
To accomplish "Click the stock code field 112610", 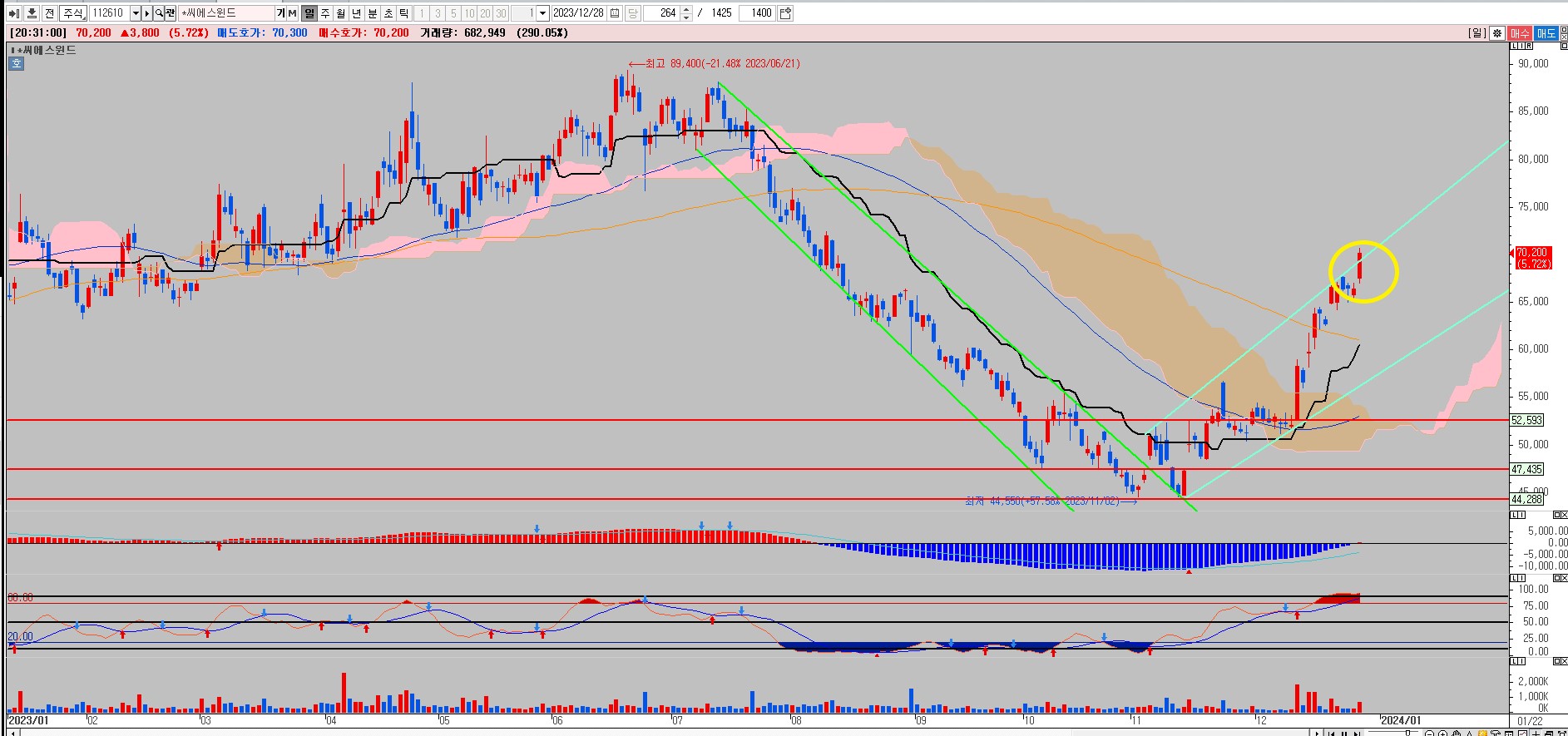I will point(108,13).
